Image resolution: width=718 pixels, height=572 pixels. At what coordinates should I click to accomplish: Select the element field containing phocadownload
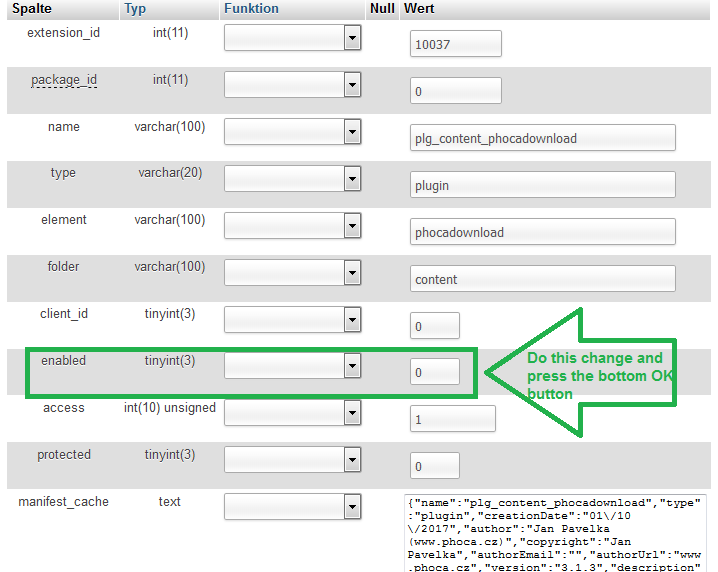542,232
